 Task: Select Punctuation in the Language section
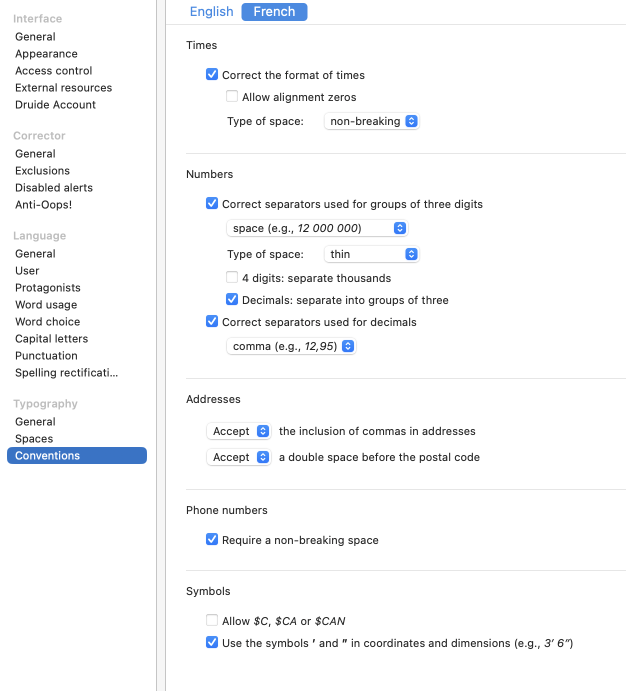point(46,356)
